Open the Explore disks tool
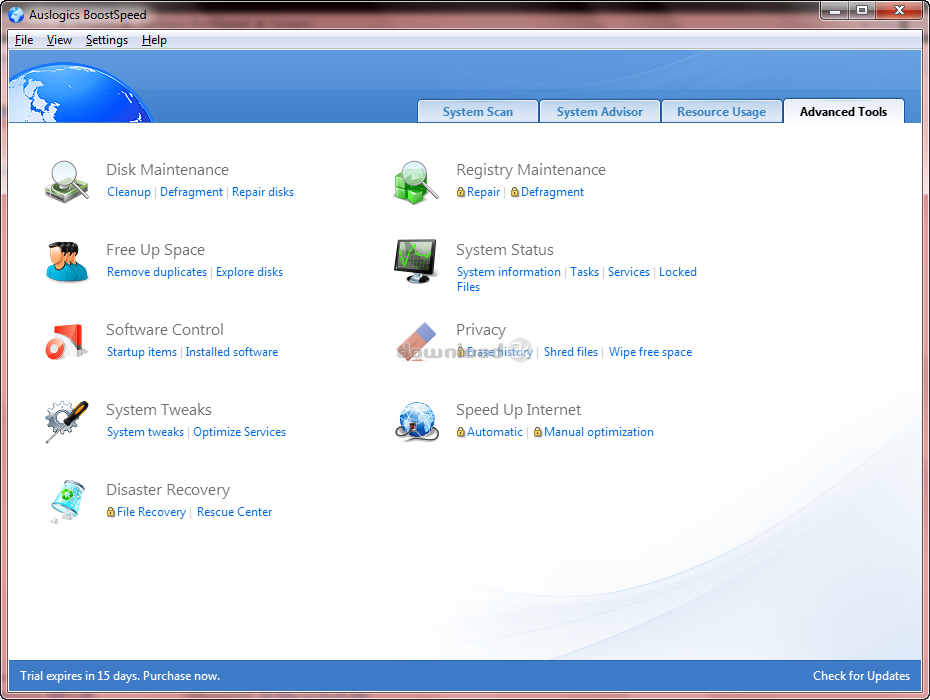The width and height of the screenshot is (930, 700). point(249,272)
